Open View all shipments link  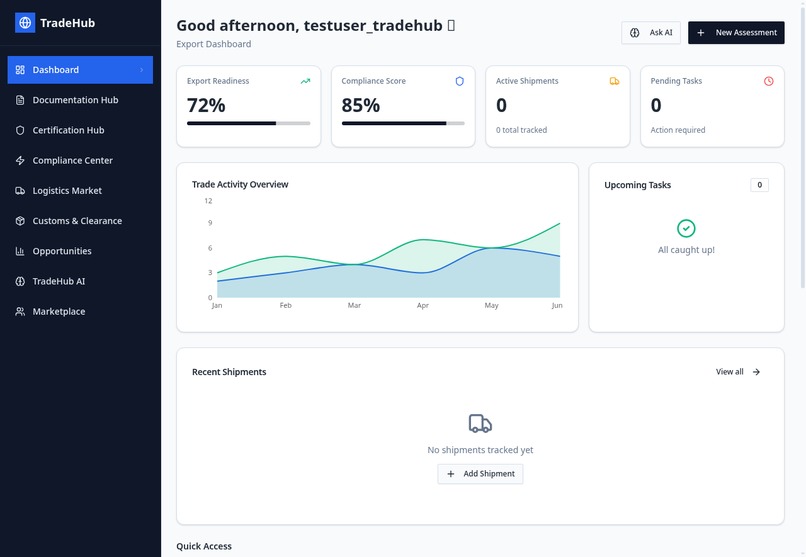click(738, 372)
